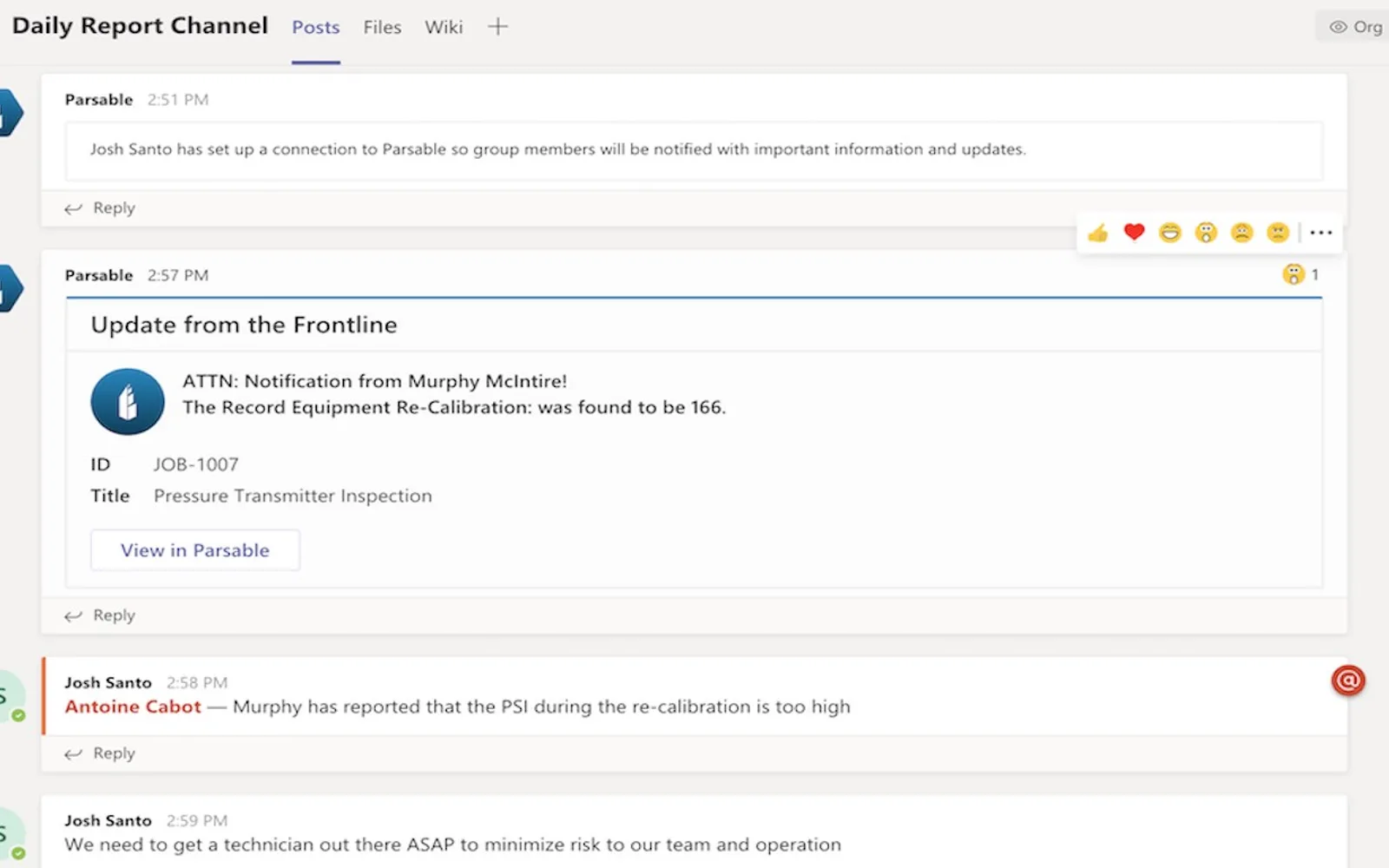
Task: Click the Parsable sender name at 2:57 PM
Action: (x=99, y=275)
